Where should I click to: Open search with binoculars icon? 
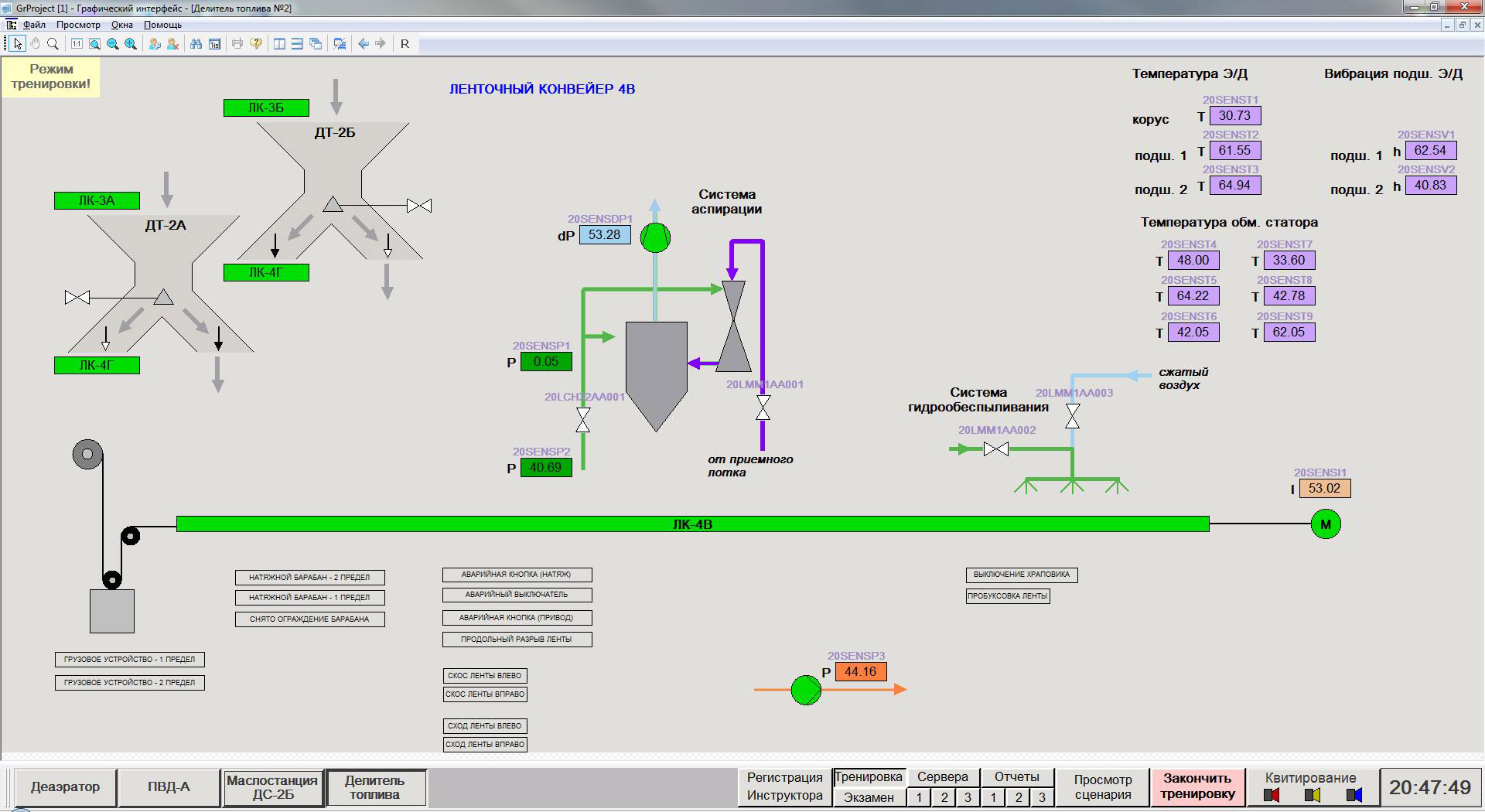click(196, 44)
